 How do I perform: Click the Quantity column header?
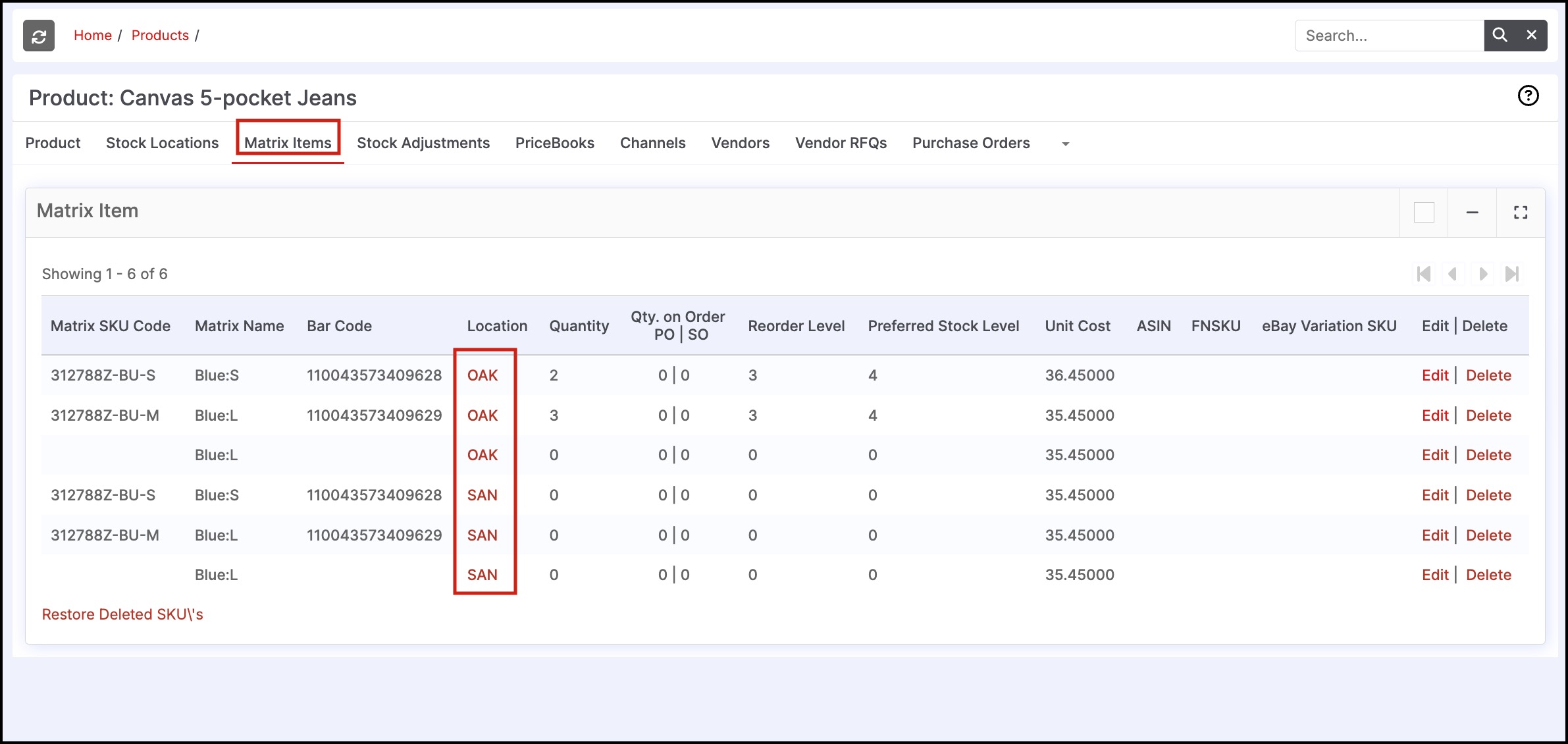pos(579,326)
